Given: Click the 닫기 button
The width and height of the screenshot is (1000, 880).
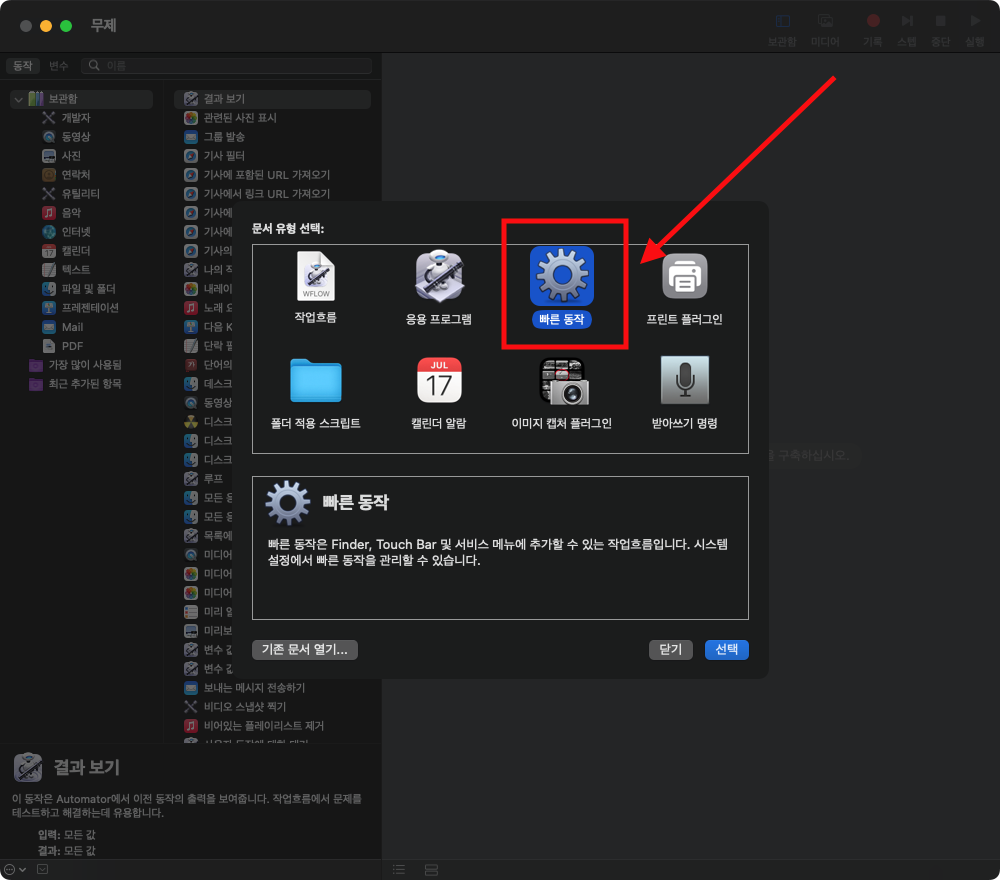Looking at the screenshot, I should [670, 649].
